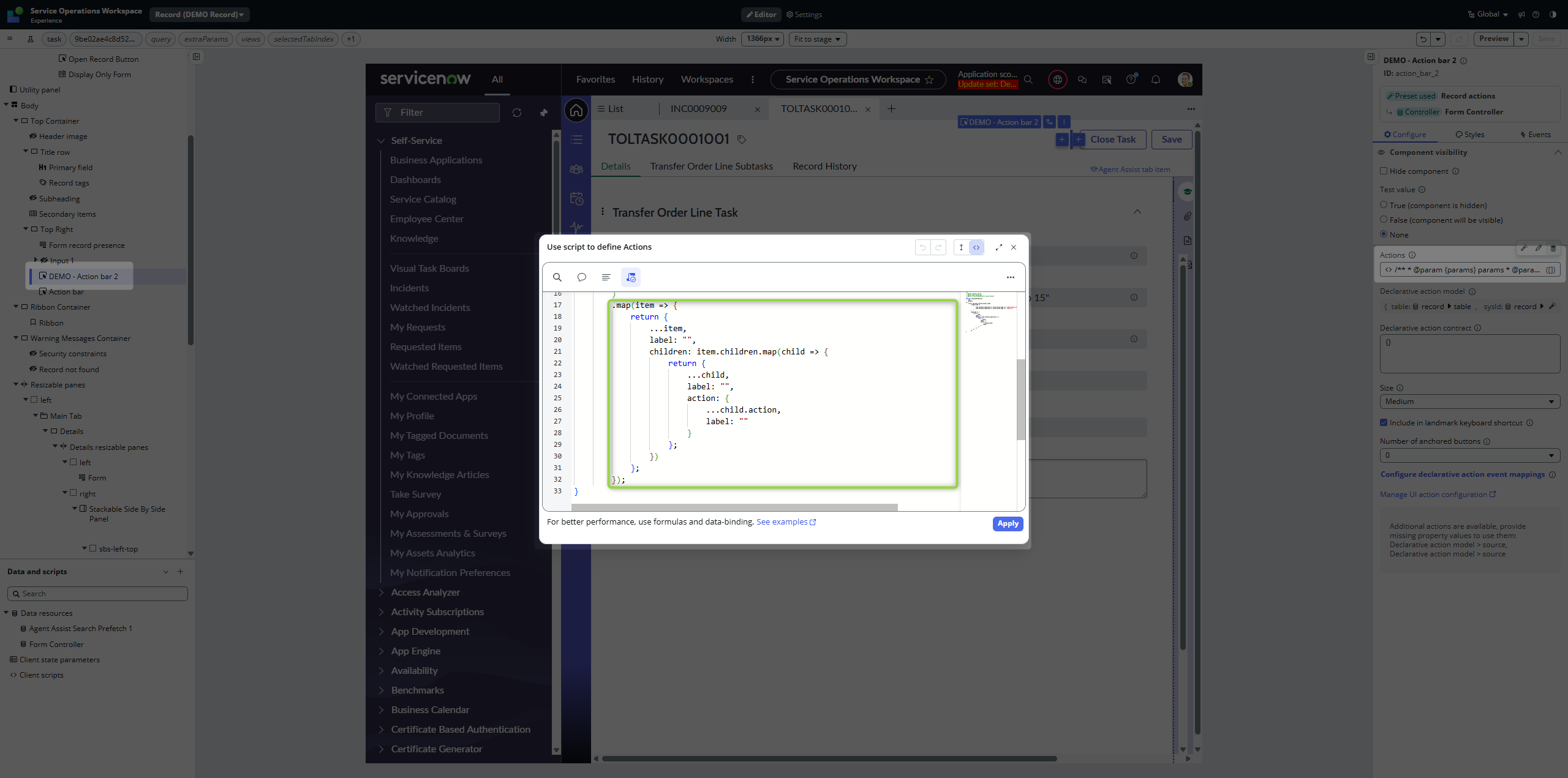1568x778 pixels.
Task: Toggle comment icon in script editor toolbar
Action: point(581,277)
